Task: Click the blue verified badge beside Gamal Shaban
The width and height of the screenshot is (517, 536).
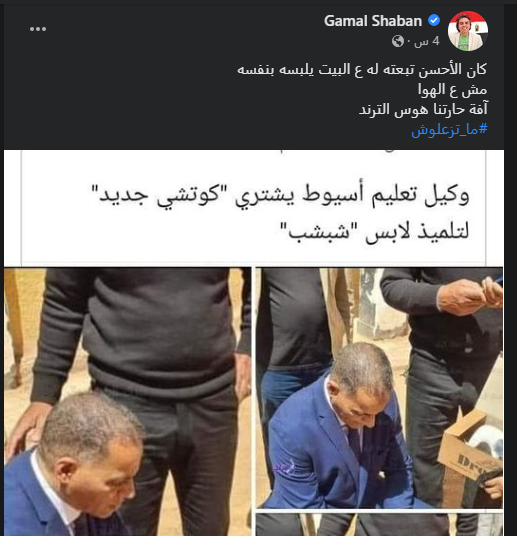Action: [x=434, y=21]
